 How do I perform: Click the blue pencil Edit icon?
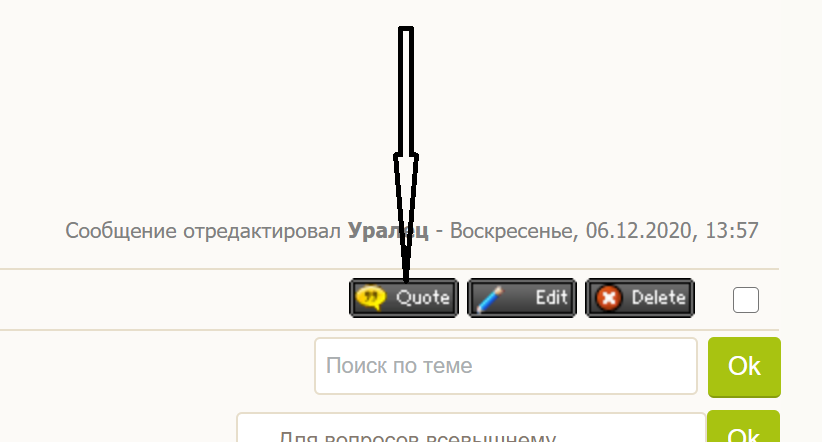489,299
